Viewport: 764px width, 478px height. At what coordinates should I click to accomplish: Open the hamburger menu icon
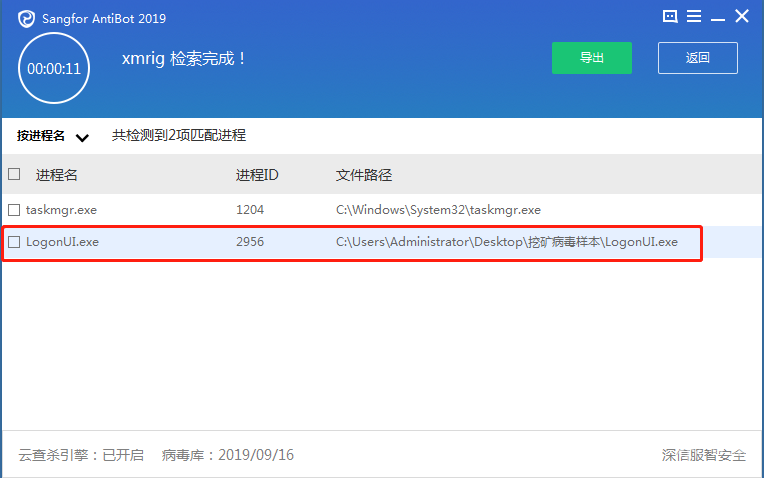coord(694,17)
